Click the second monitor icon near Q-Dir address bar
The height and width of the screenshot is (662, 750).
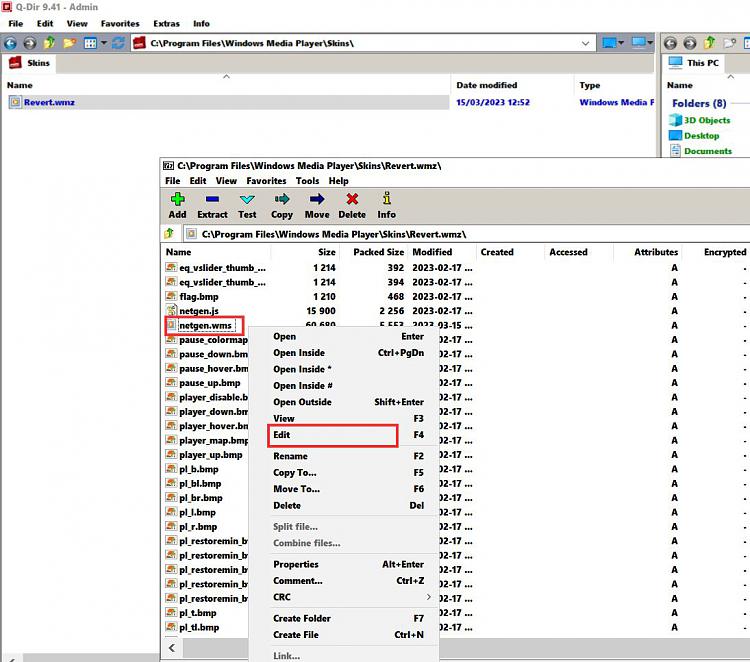[639, 44]
